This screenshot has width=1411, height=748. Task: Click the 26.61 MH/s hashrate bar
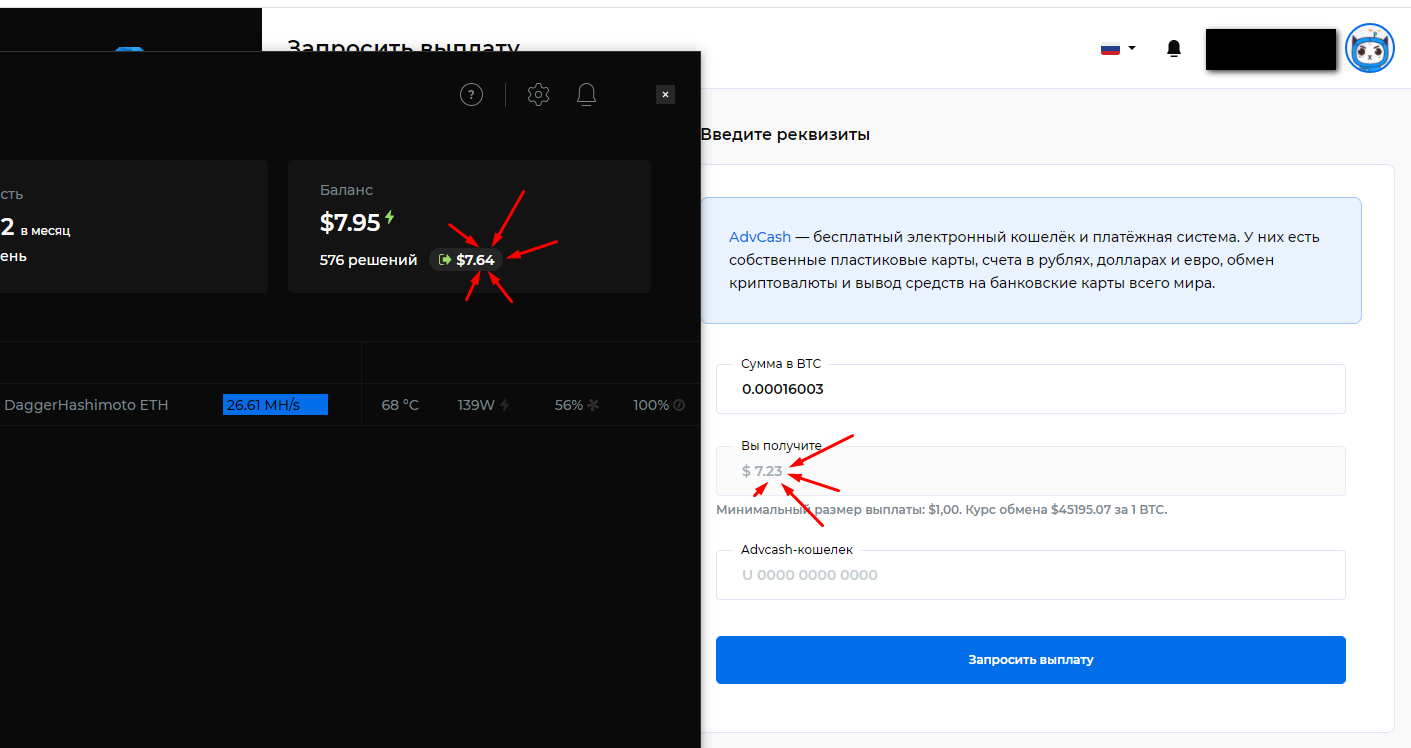click(276, 405)
